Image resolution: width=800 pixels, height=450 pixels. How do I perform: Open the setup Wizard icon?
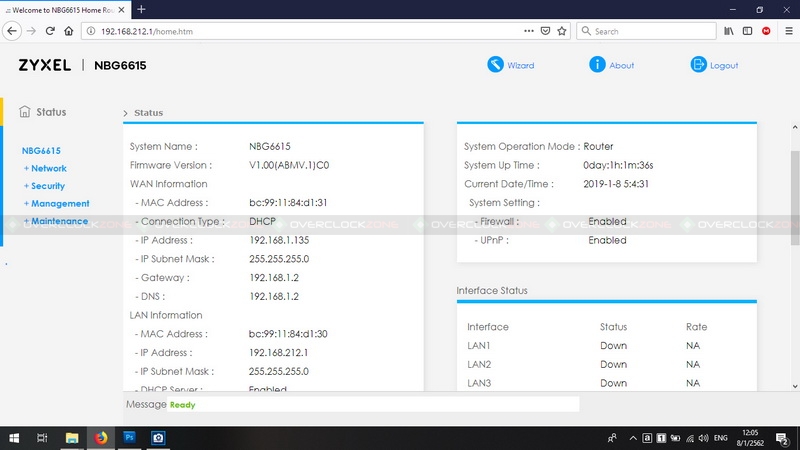495,64
